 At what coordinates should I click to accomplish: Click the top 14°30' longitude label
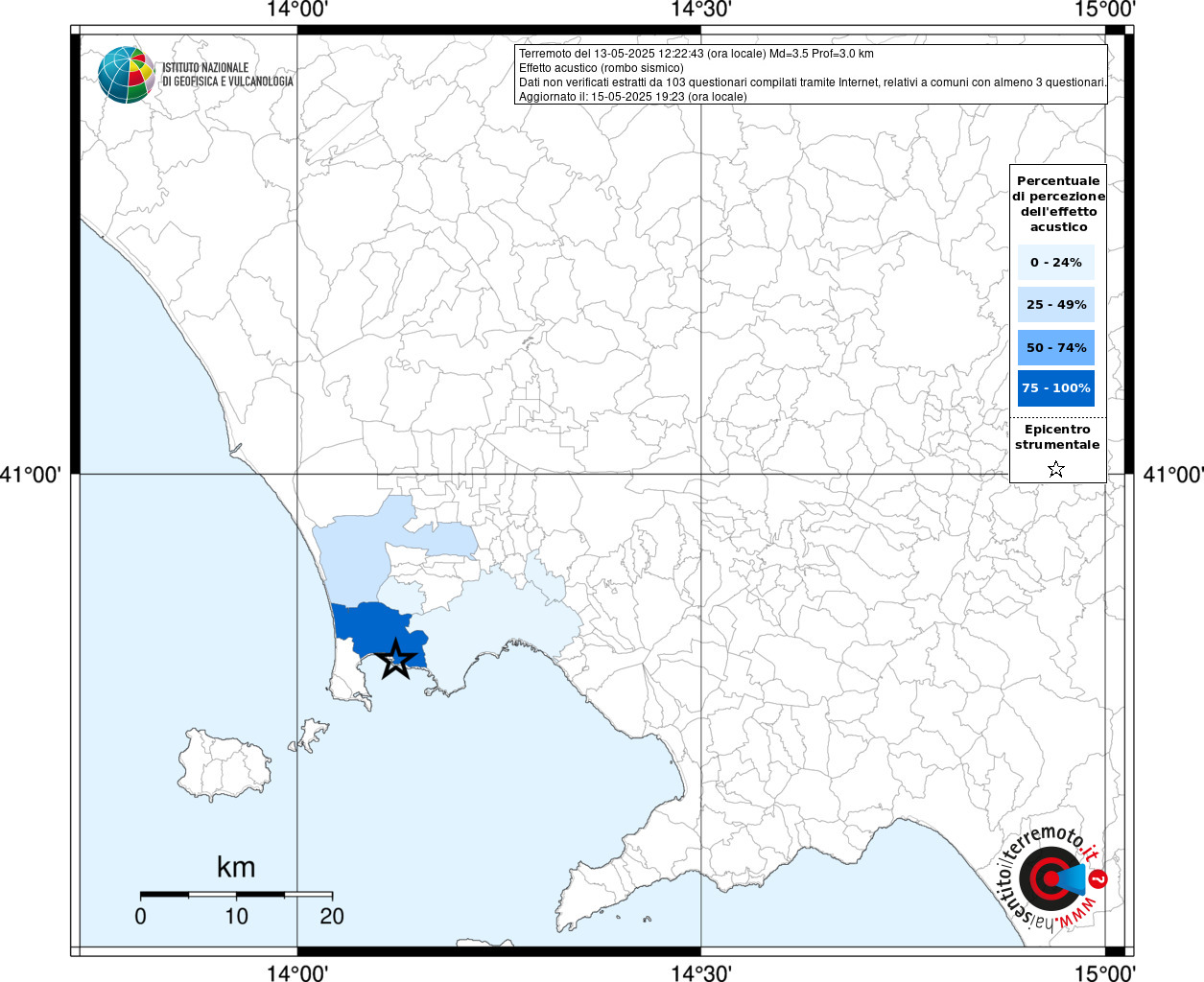click(701, 10)
